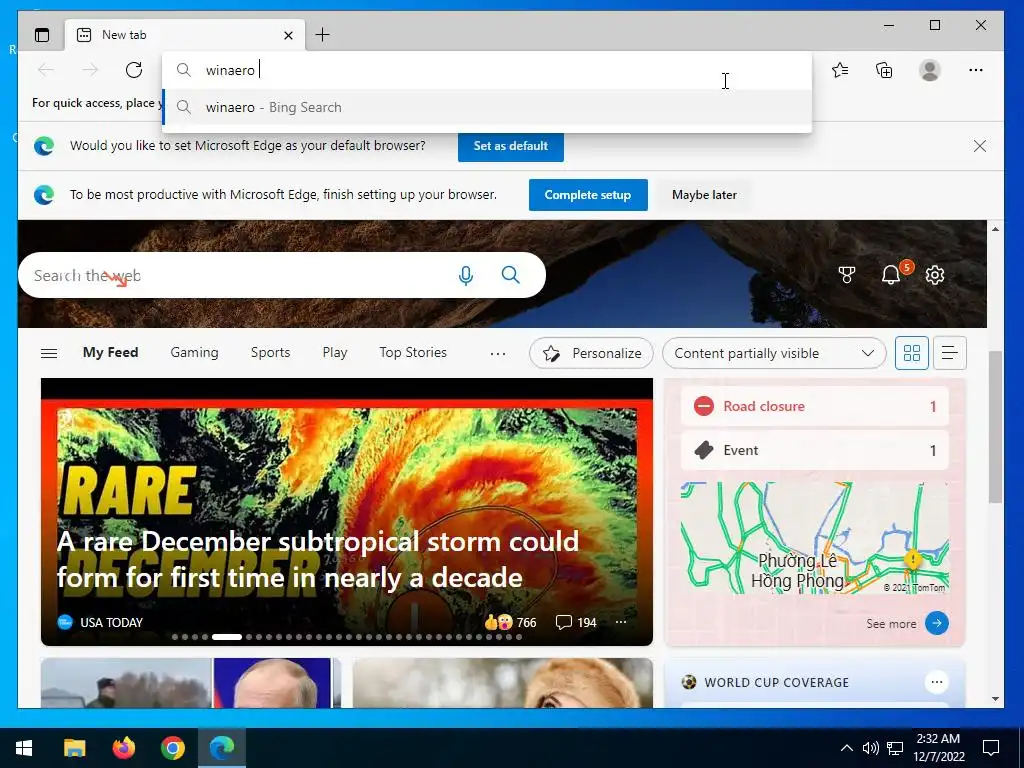Open the Favorites star icon
This screenshot has width=1024, height=768.
tap(840, 70)
